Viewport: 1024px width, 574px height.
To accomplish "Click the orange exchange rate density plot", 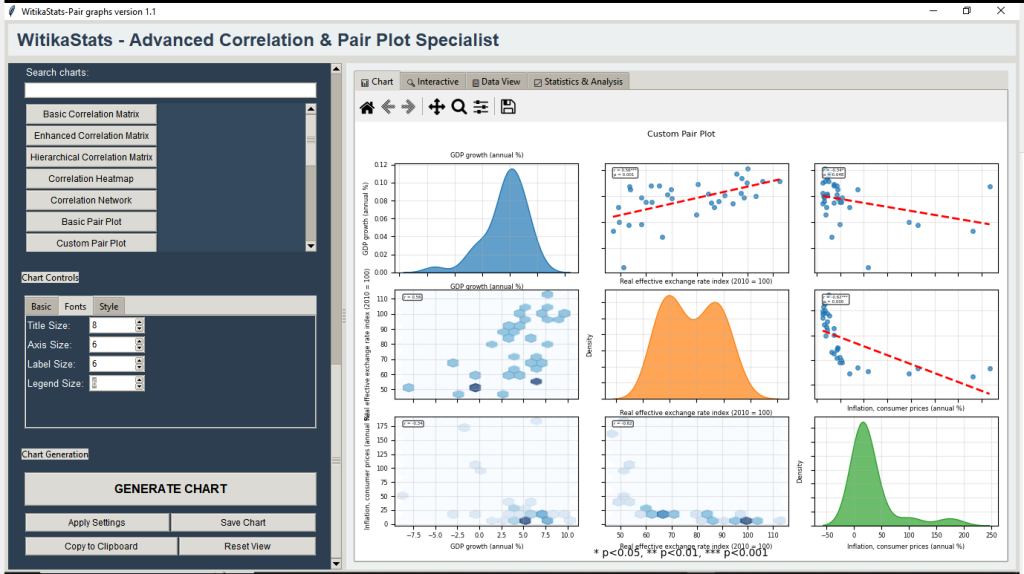I will (697, 345).
